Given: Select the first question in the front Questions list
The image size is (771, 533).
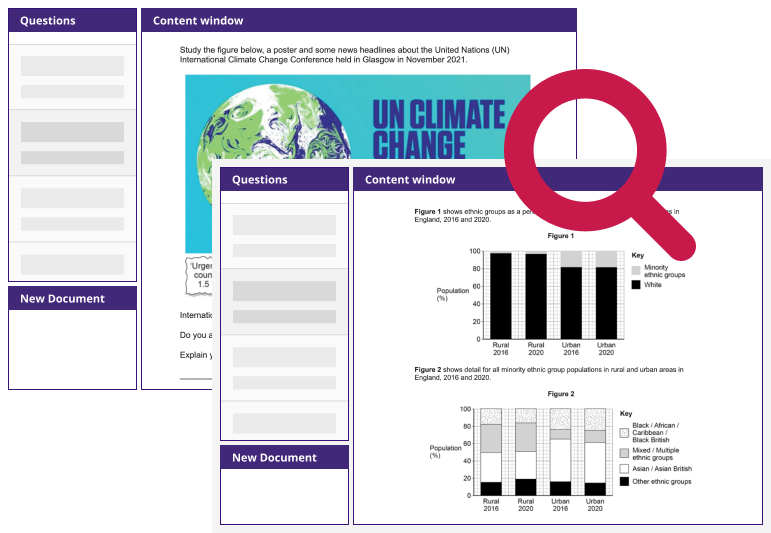Looking at the screenshot, I should coord(284,236).
